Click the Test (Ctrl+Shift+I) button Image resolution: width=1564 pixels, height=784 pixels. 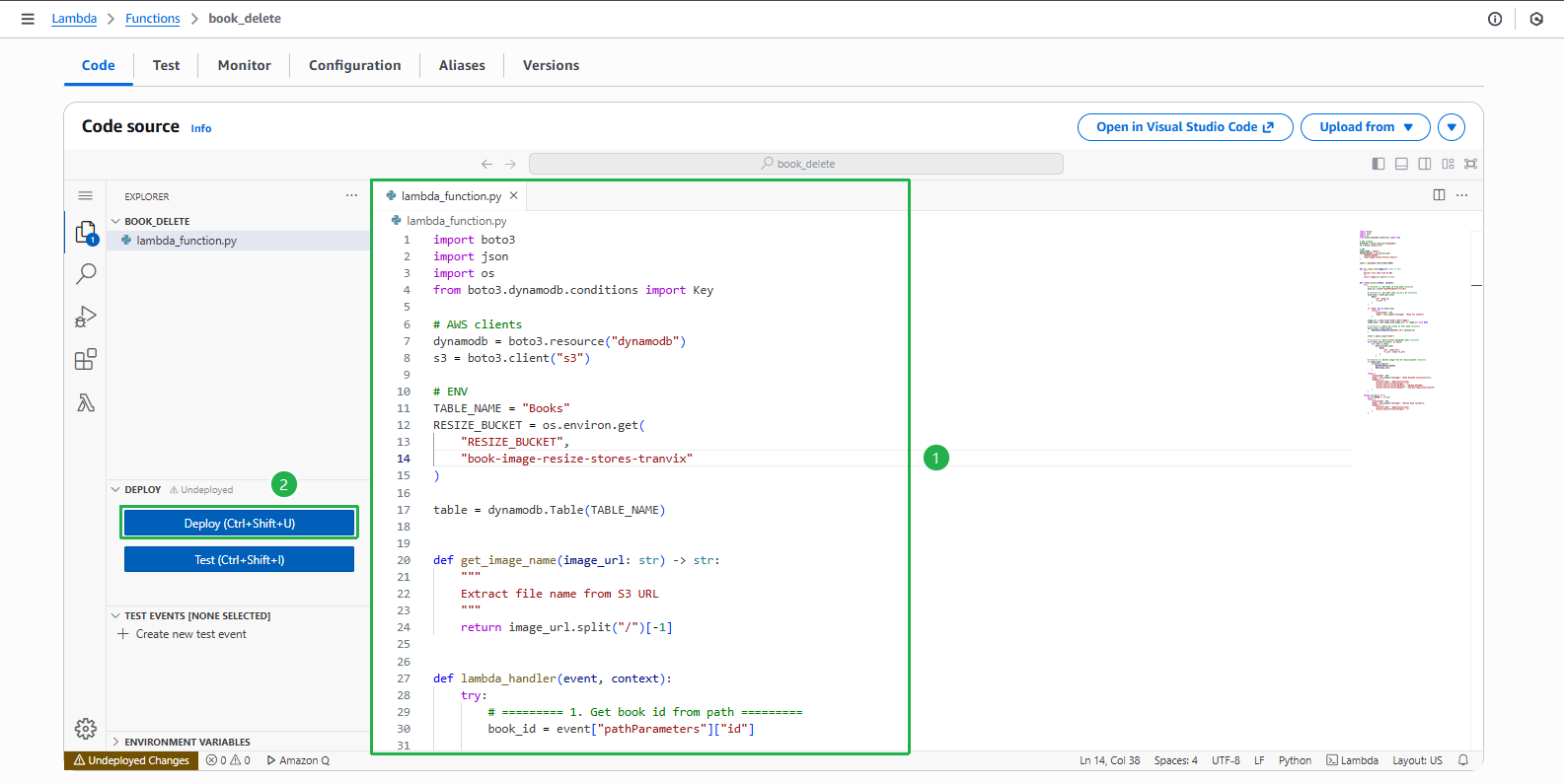[239, 560]
